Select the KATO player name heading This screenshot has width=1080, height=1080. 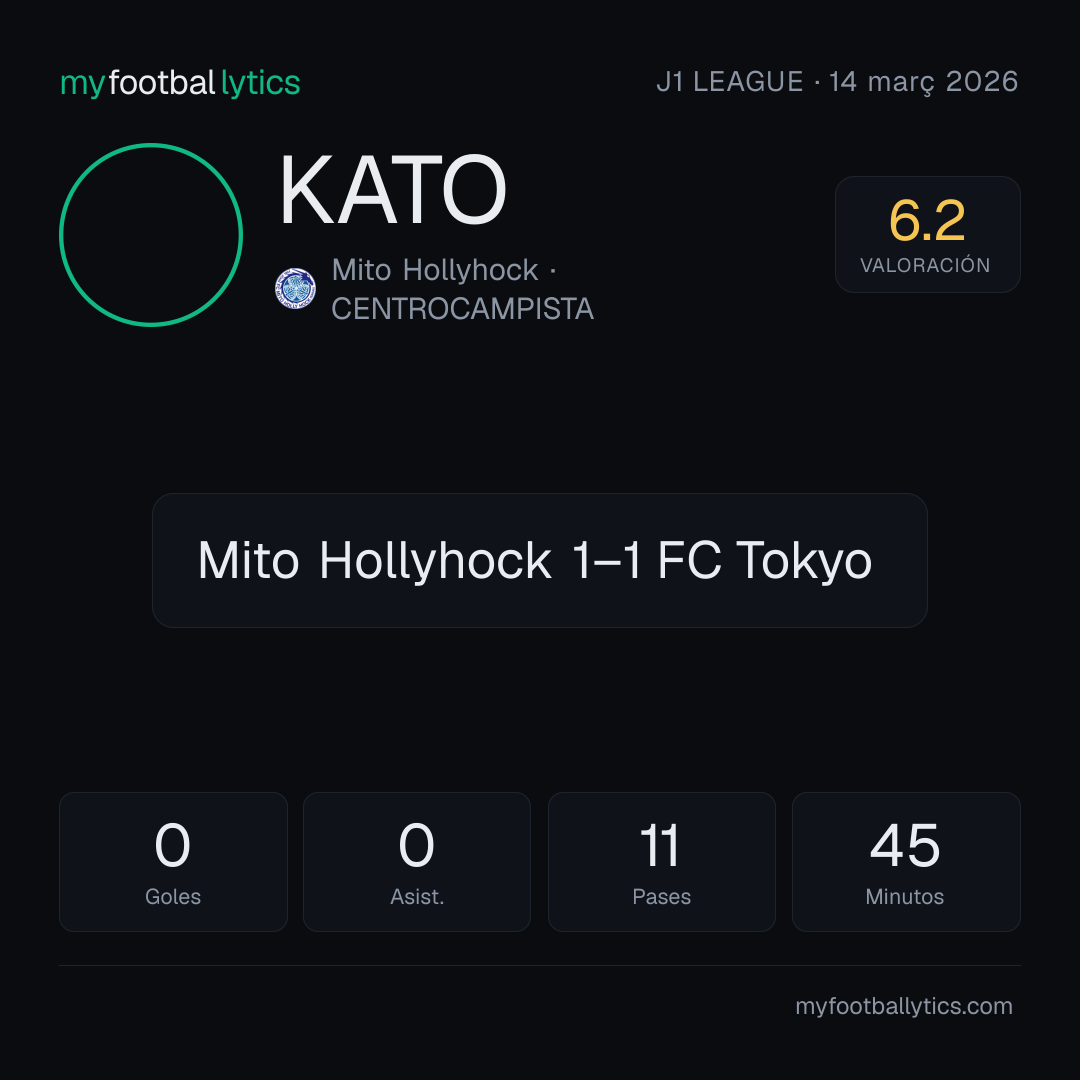tap(393, 190)
